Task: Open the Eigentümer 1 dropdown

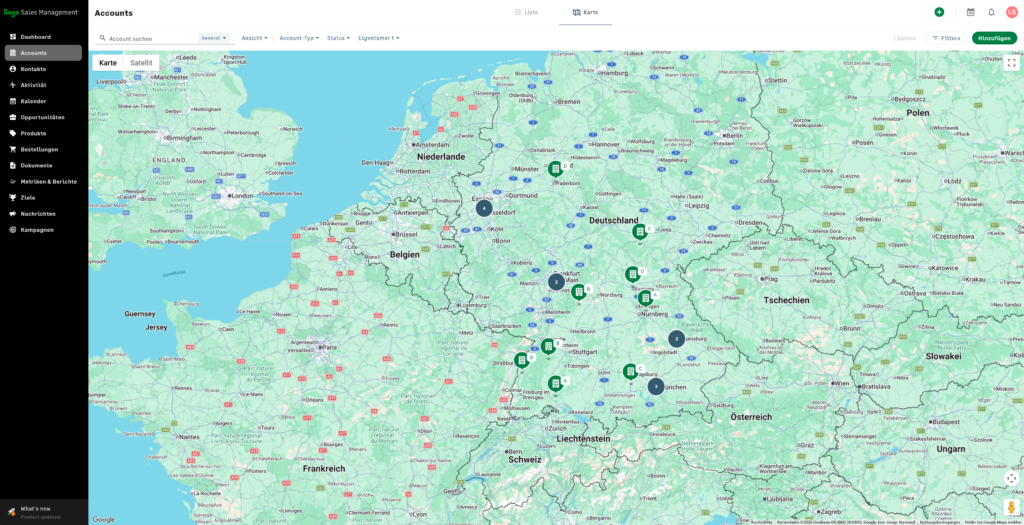Action: click(x=379, y=38)
